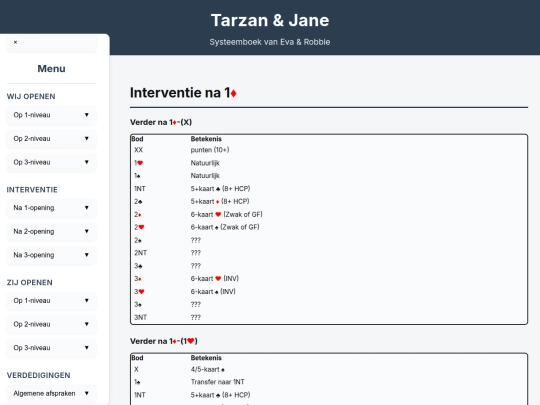Screen dimensions: 540x405
Task: Click '6-kaart ♠ (INV)' meaning
Action: point(213,292)
